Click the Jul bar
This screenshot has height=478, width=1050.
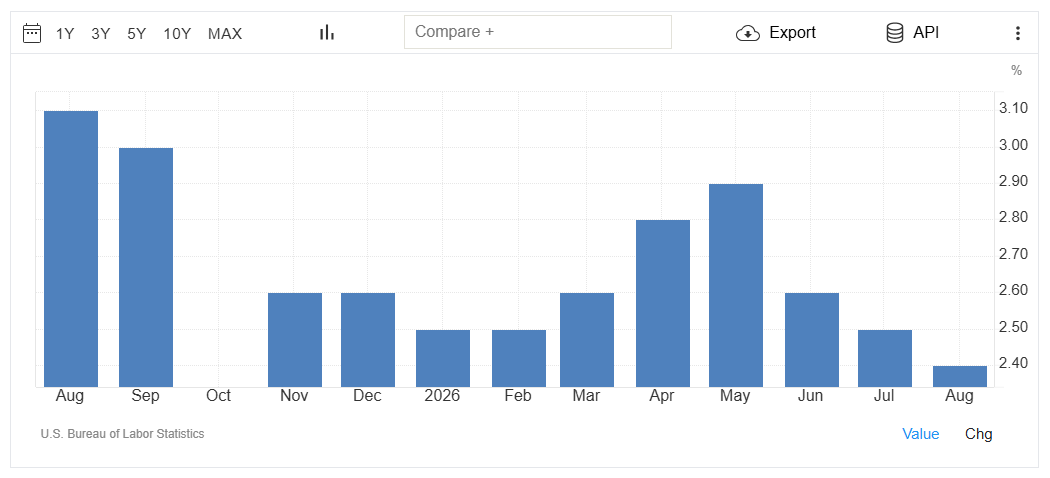(x=885, y=358)
